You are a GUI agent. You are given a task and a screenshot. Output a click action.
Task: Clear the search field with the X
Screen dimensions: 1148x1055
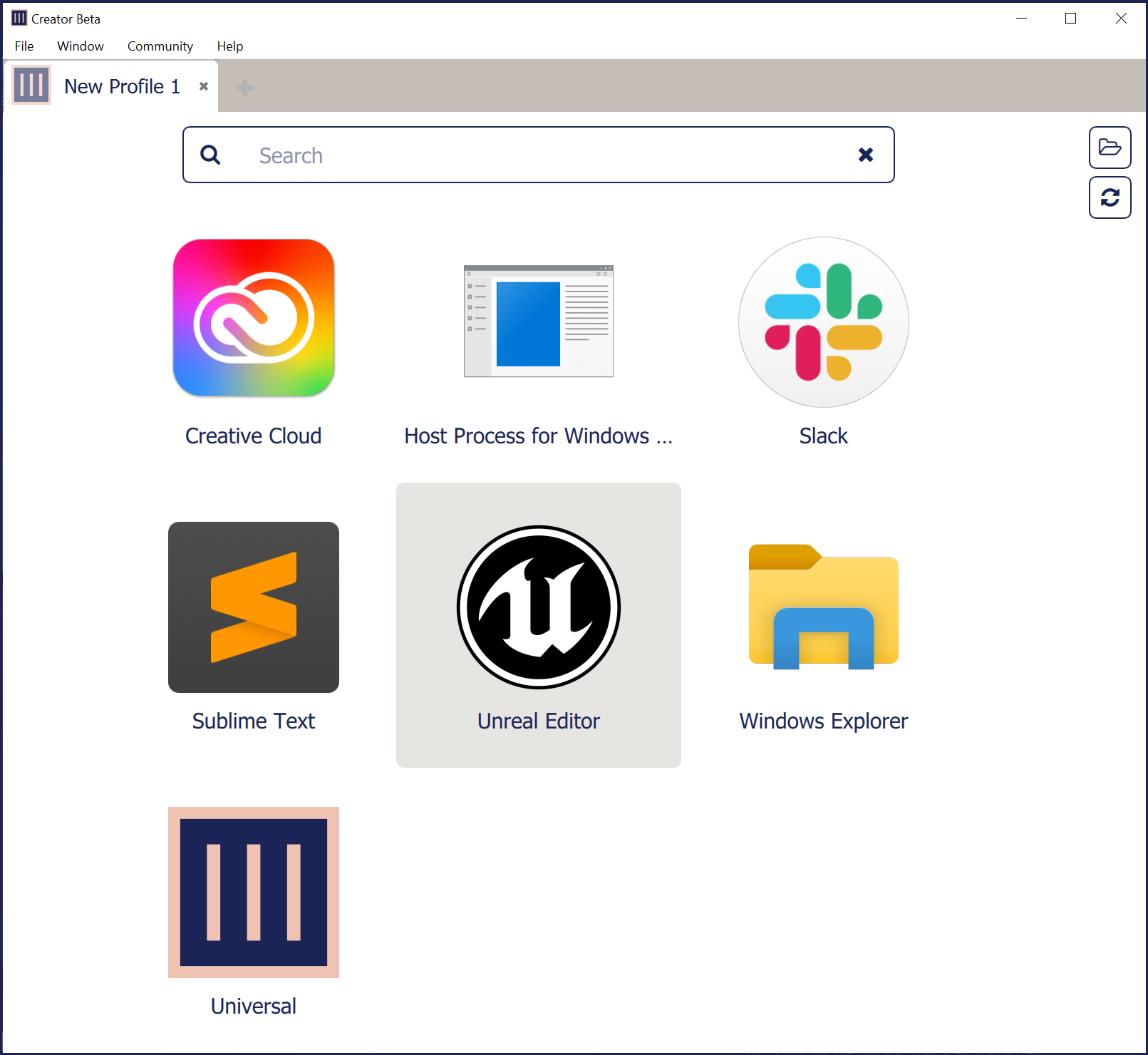coord(866,155)
